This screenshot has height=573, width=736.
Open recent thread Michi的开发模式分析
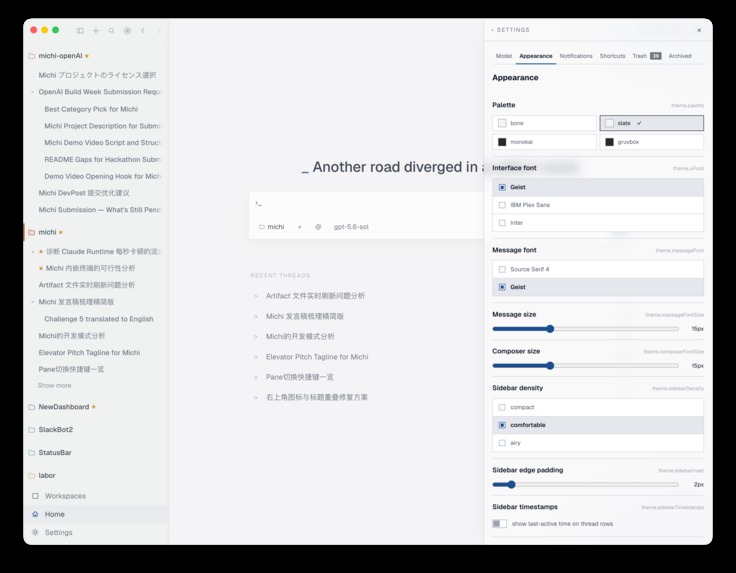pos(300,336)
